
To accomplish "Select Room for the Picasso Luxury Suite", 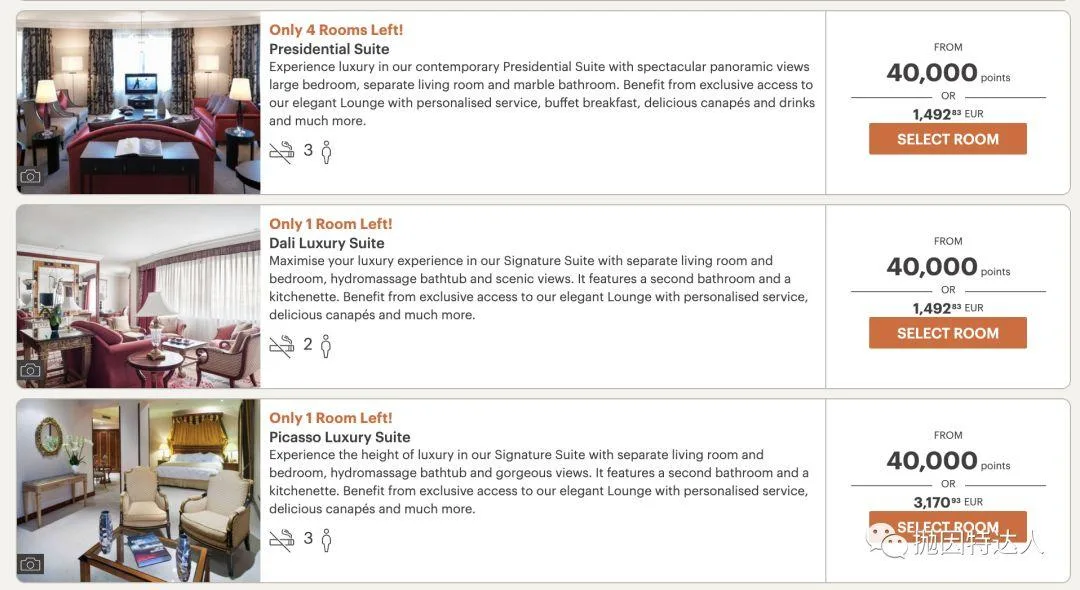I will coord(947,526).
